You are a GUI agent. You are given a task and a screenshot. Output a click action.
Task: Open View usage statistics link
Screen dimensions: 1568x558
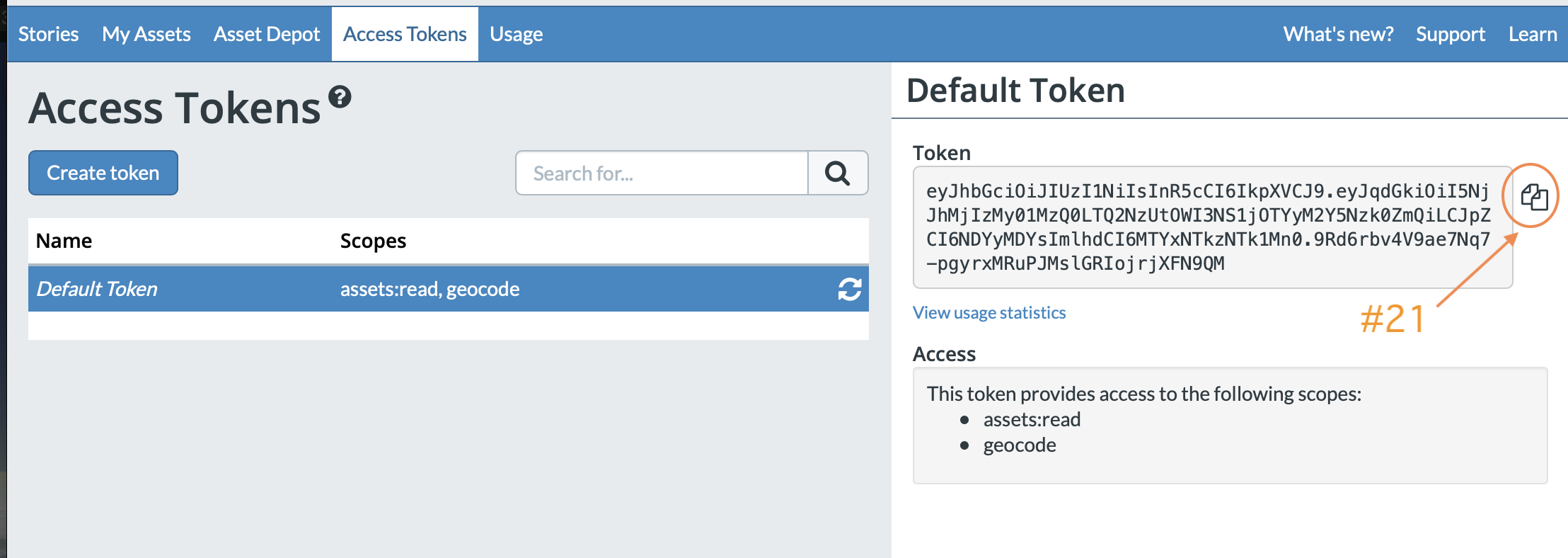[x=989, y=313]
